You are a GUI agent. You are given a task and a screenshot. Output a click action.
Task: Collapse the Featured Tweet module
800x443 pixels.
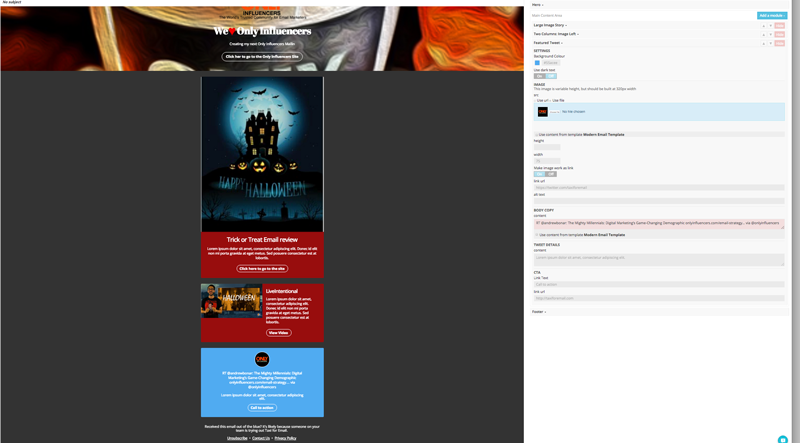click(548, 43)
